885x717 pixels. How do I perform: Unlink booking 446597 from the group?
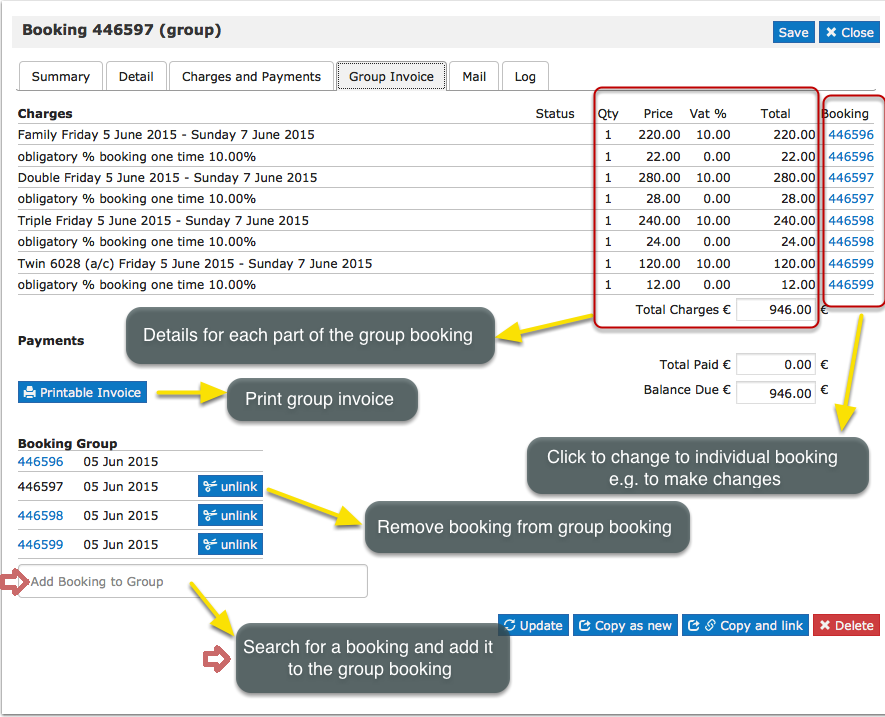click(230, 487)
